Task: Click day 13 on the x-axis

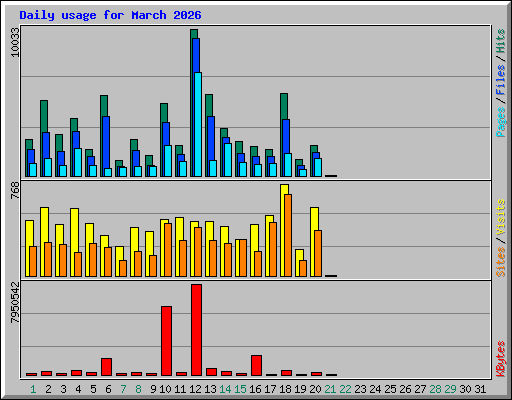Action: coord(210,389)
